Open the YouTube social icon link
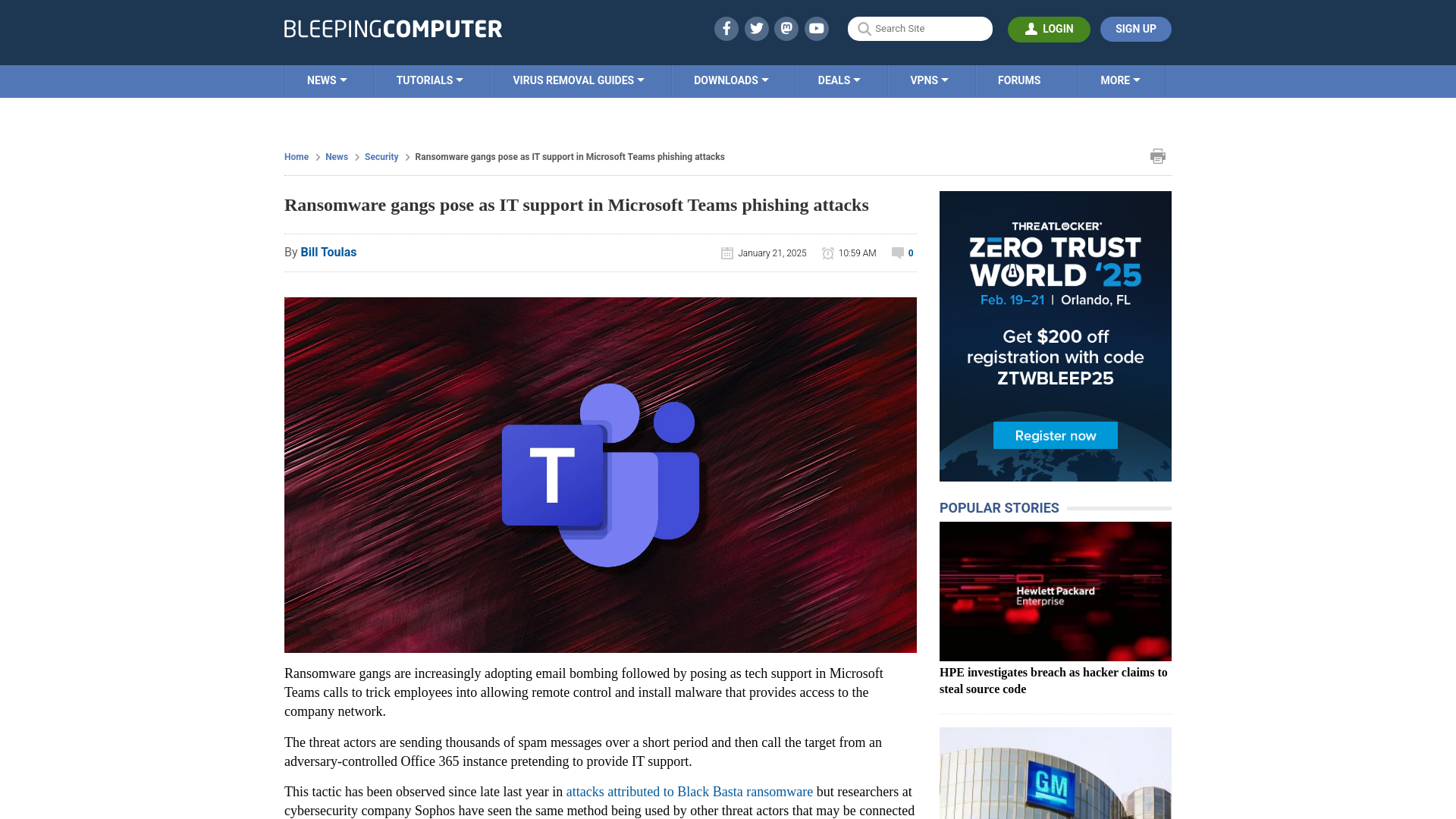 click(x=817, y=28)
